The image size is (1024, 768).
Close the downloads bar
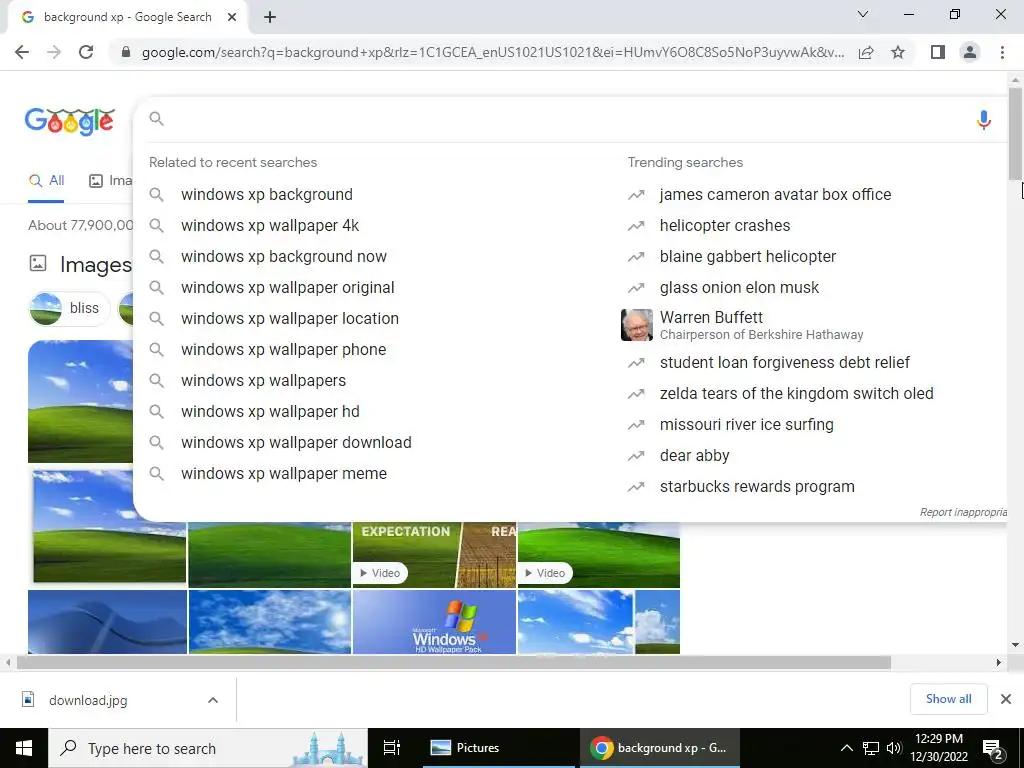click(x=1006, y=699)
